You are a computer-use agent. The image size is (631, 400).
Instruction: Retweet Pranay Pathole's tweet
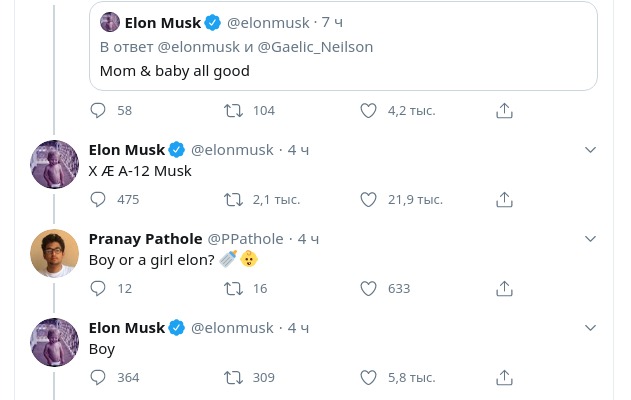pos(233,289)
